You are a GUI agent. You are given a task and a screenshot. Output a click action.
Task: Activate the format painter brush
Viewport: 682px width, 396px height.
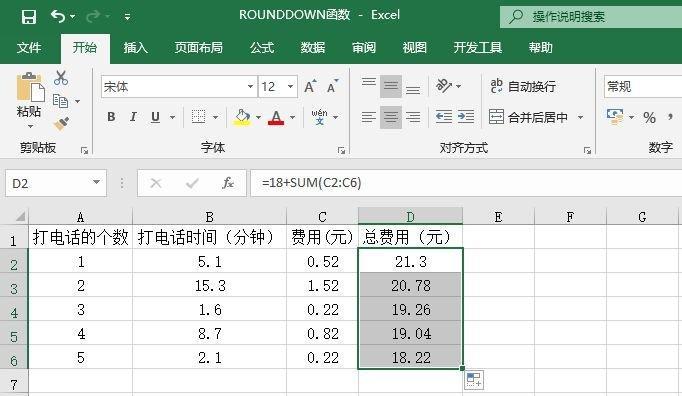click(61, 124)
